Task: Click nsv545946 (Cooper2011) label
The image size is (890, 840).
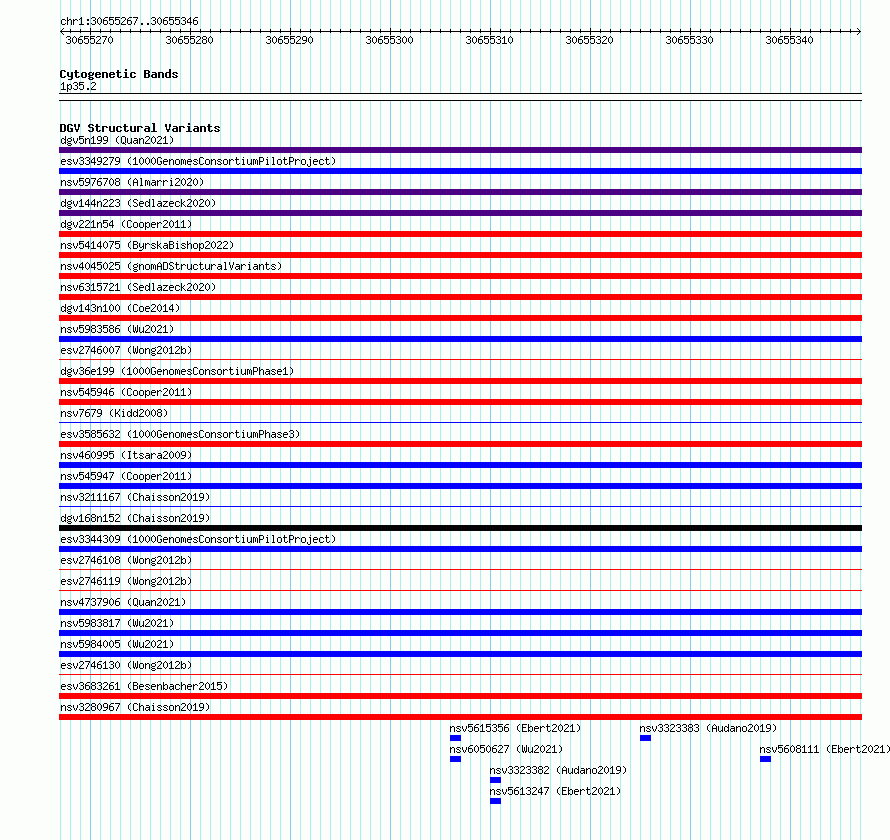Action: tap(126, 392)
